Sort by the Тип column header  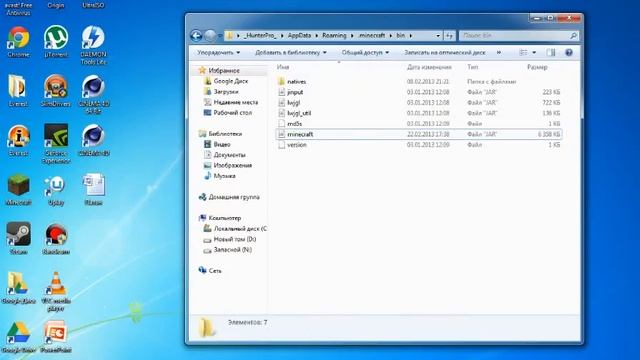(473, 67)
